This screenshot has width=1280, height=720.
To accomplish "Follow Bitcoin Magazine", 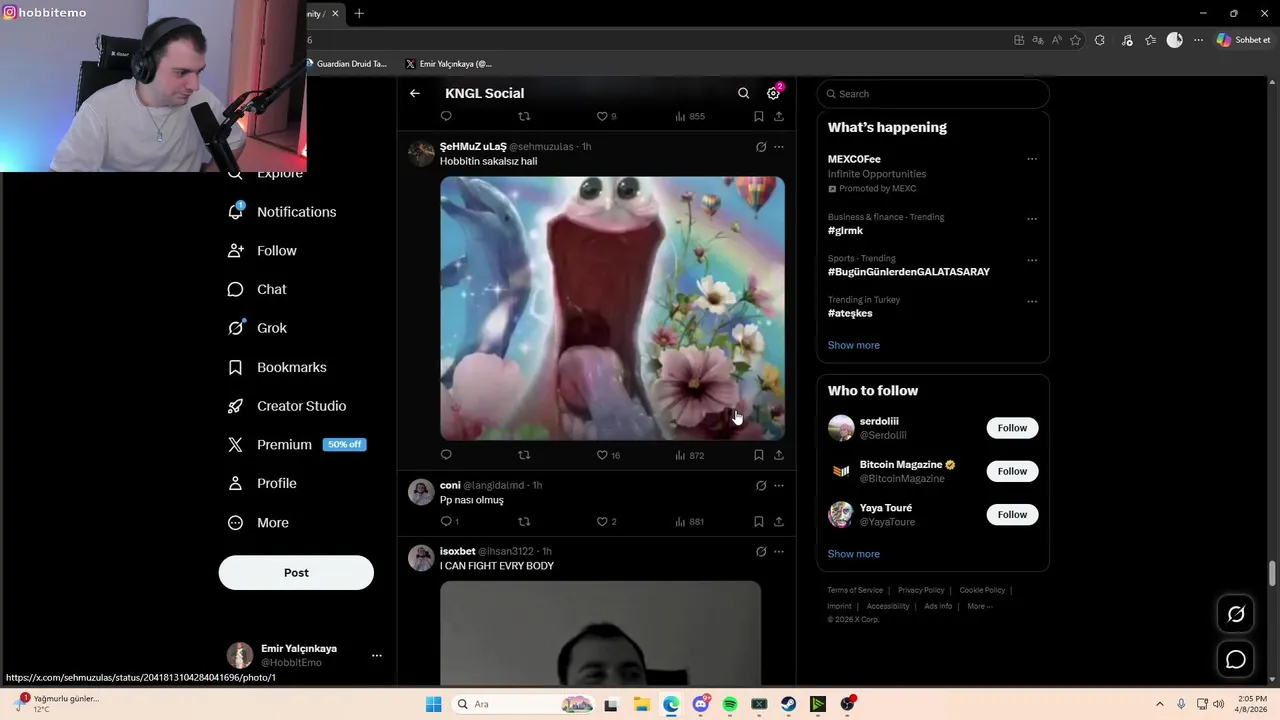I will [x=1012, y=471].
